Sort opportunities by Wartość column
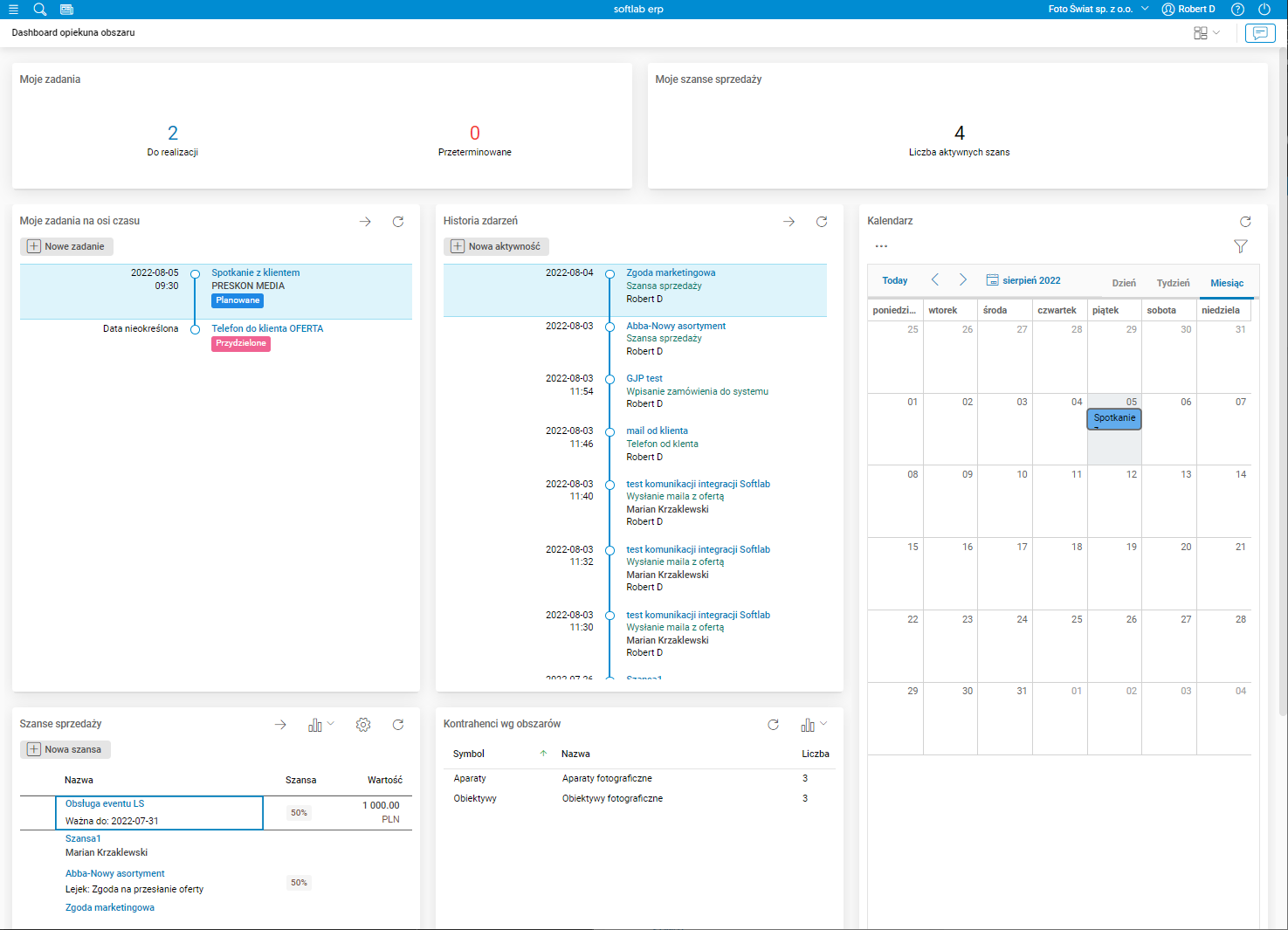This screenshot has width=1288, height=930. (385, 780)
